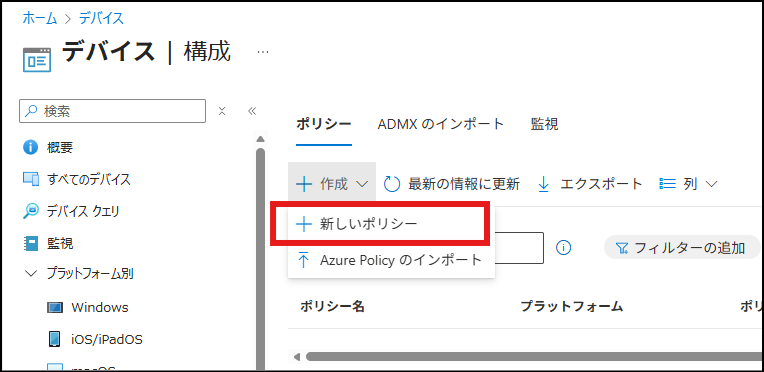Click the 概要 info icon
The image size is (764, 372).
coord(30,147)
